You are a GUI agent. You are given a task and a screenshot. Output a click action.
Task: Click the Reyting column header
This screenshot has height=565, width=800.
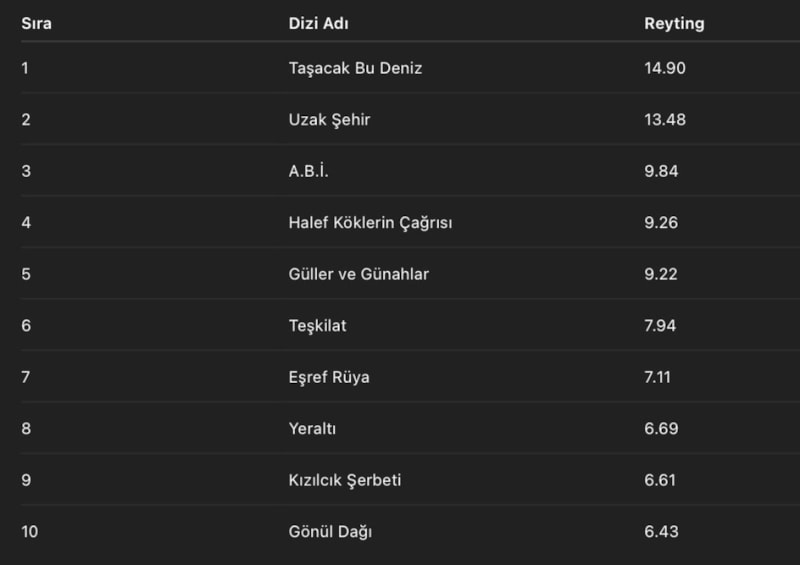[674, 23]
